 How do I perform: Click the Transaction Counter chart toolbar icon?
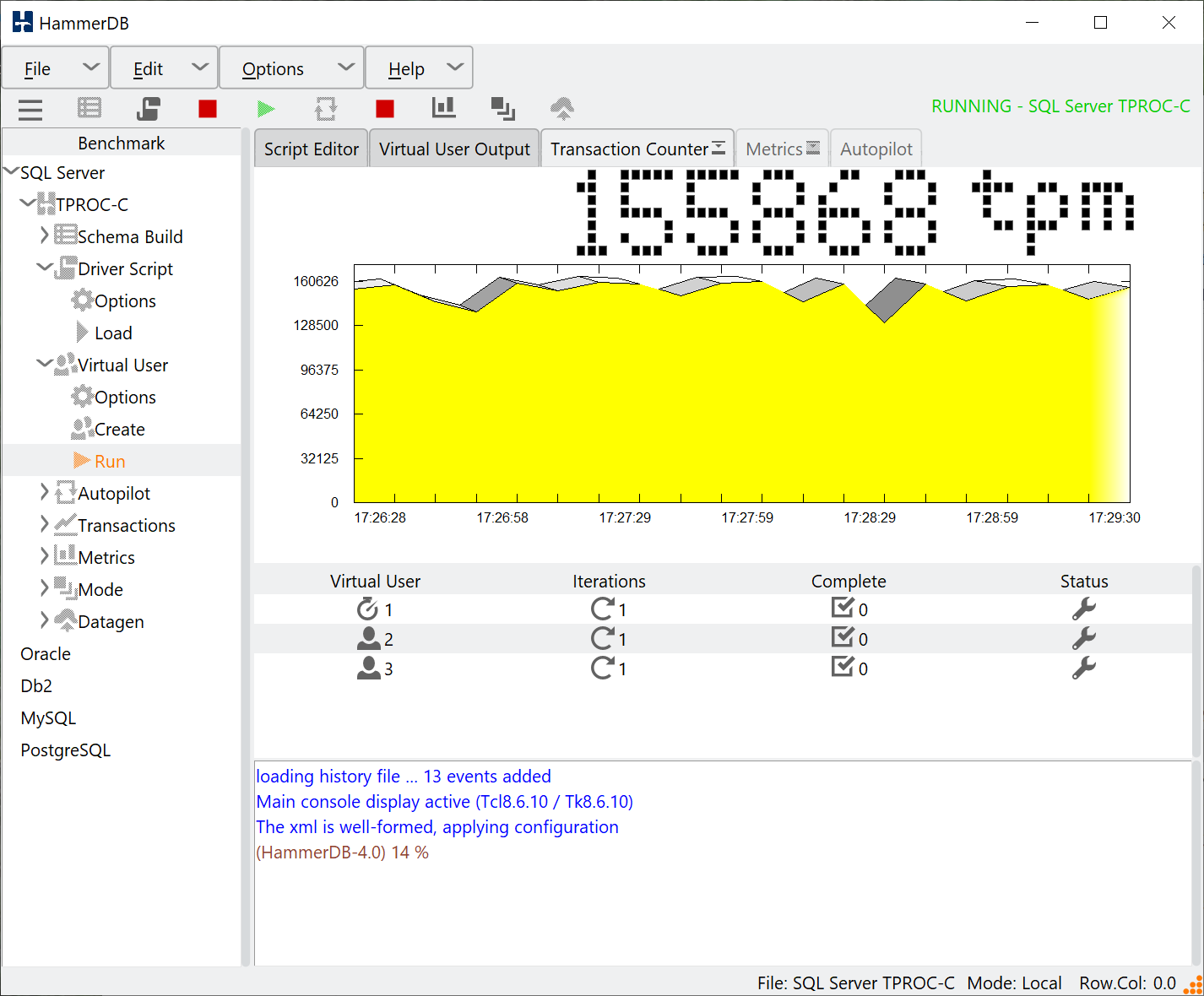click(x=443, y=107)
